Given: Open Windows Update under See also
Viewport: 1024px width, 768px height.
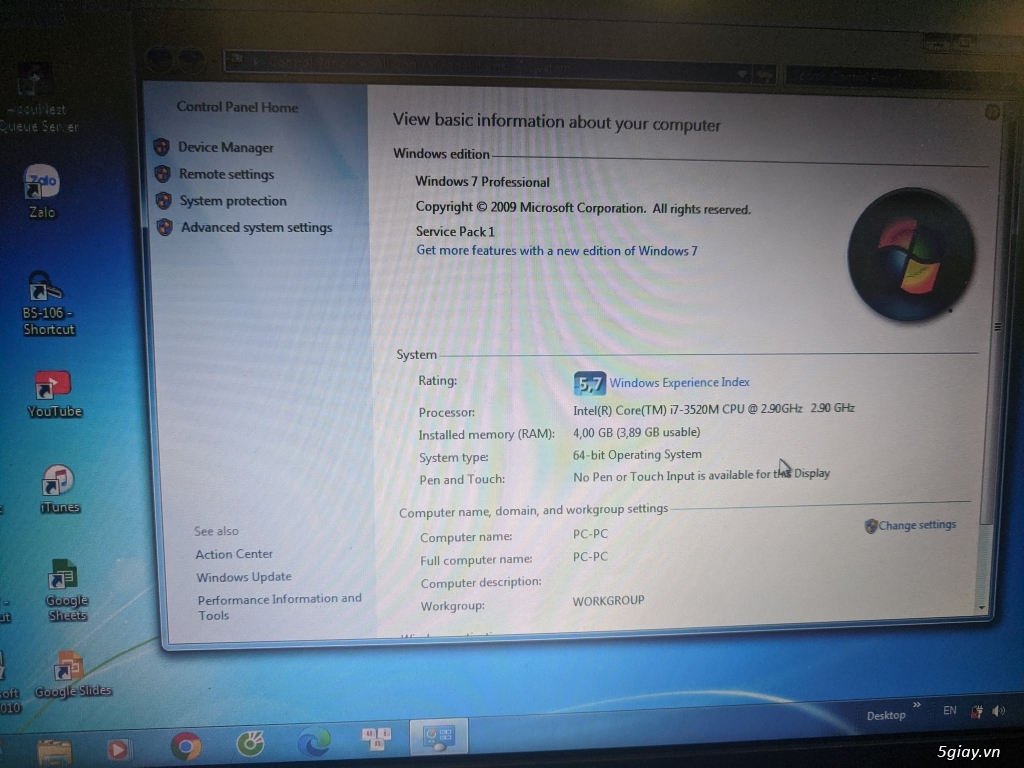Looking at the screenshot, I should [x=244, y=577].
